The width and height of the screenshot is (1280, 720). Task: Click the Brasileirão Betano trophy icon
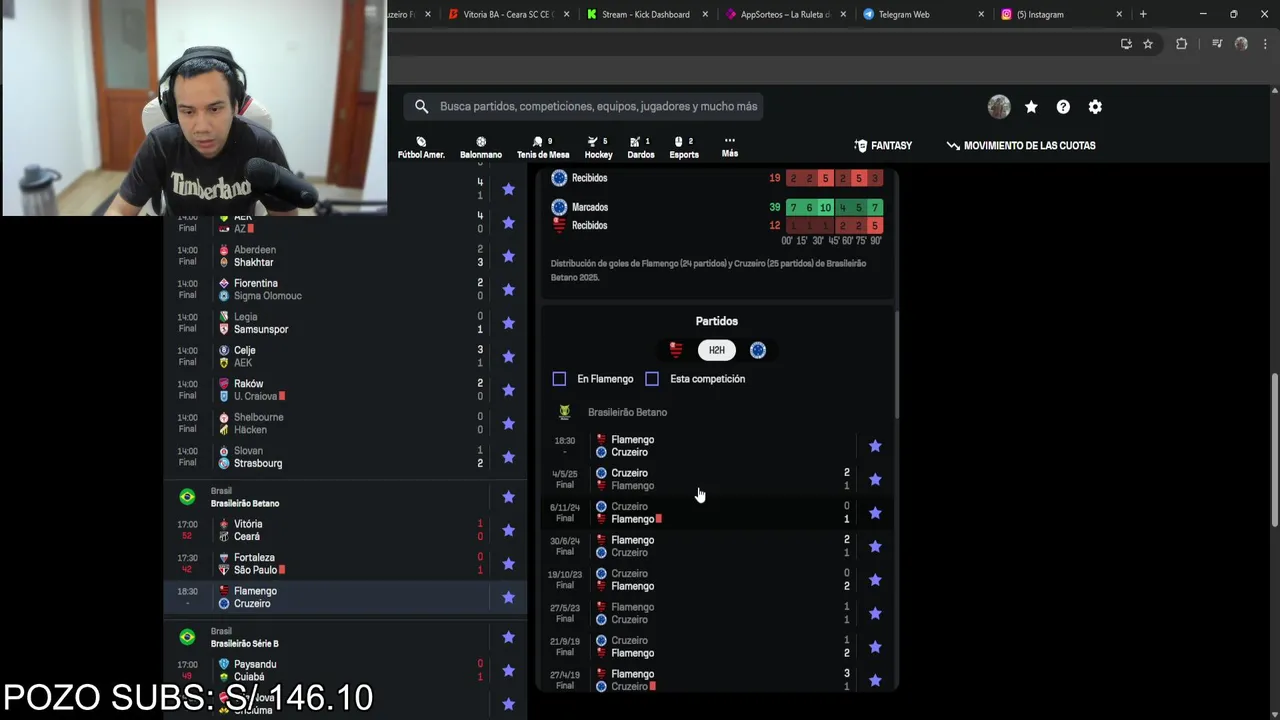click(565, 412)
